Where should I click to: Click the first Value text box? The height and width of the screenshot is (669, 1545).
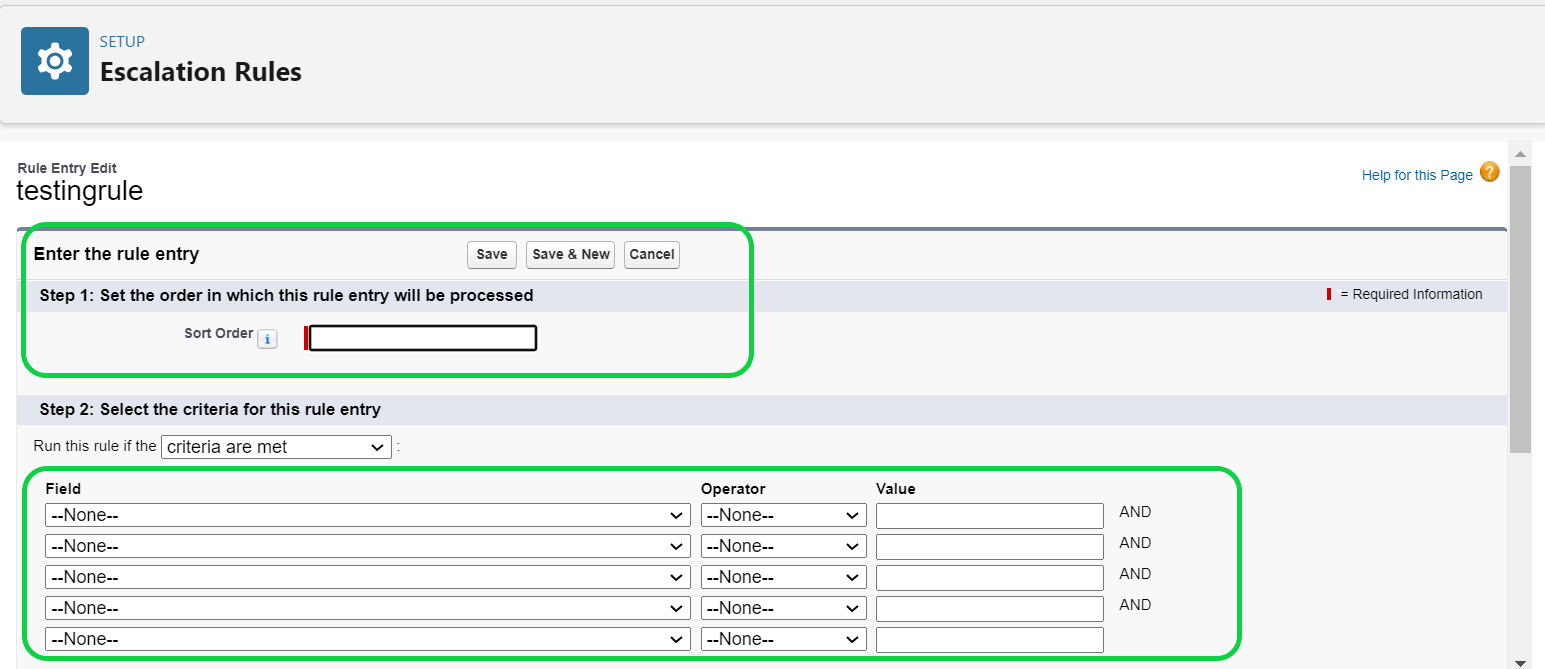point(988,514)
